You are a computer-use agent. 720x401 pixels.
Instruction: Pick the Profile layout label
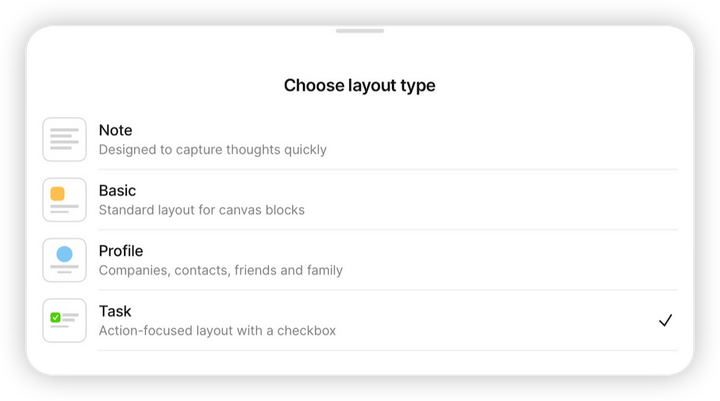point(120,251)
